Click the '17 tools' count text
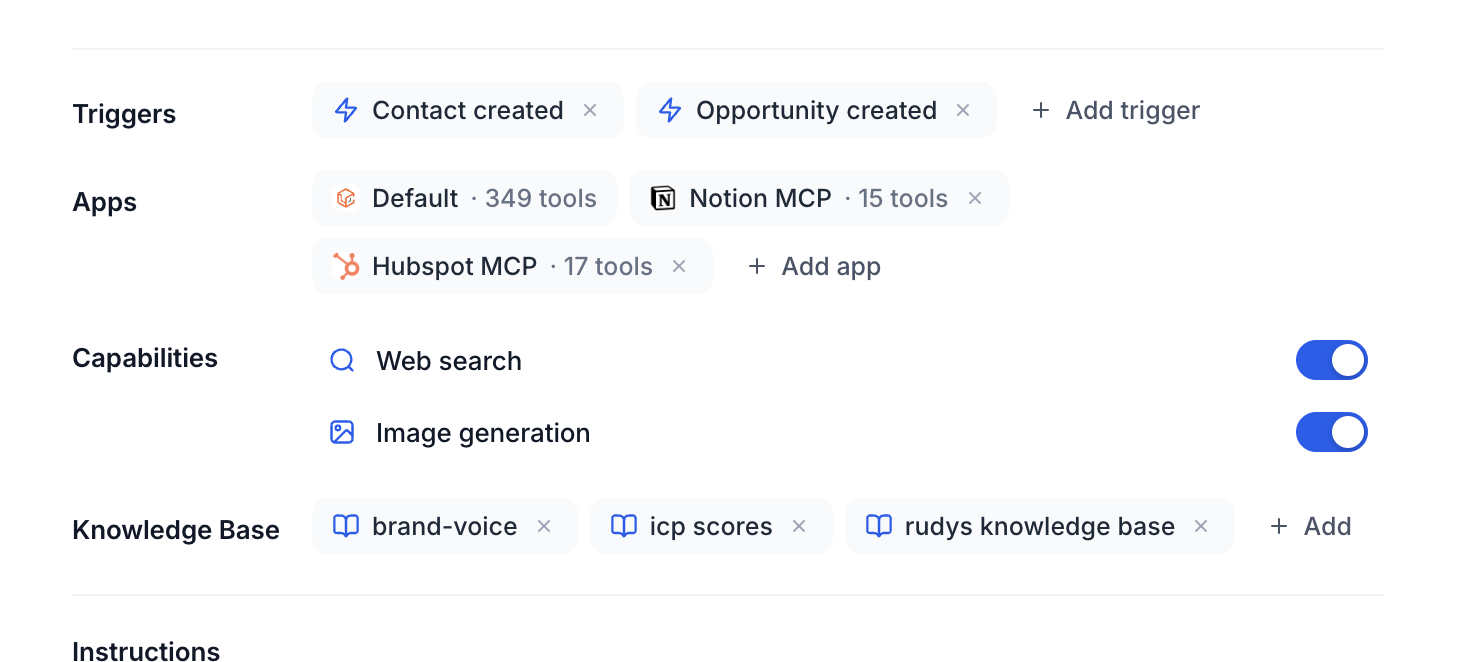The height and width of the screenshot is (662, 1478). click(x=608, y=266)
